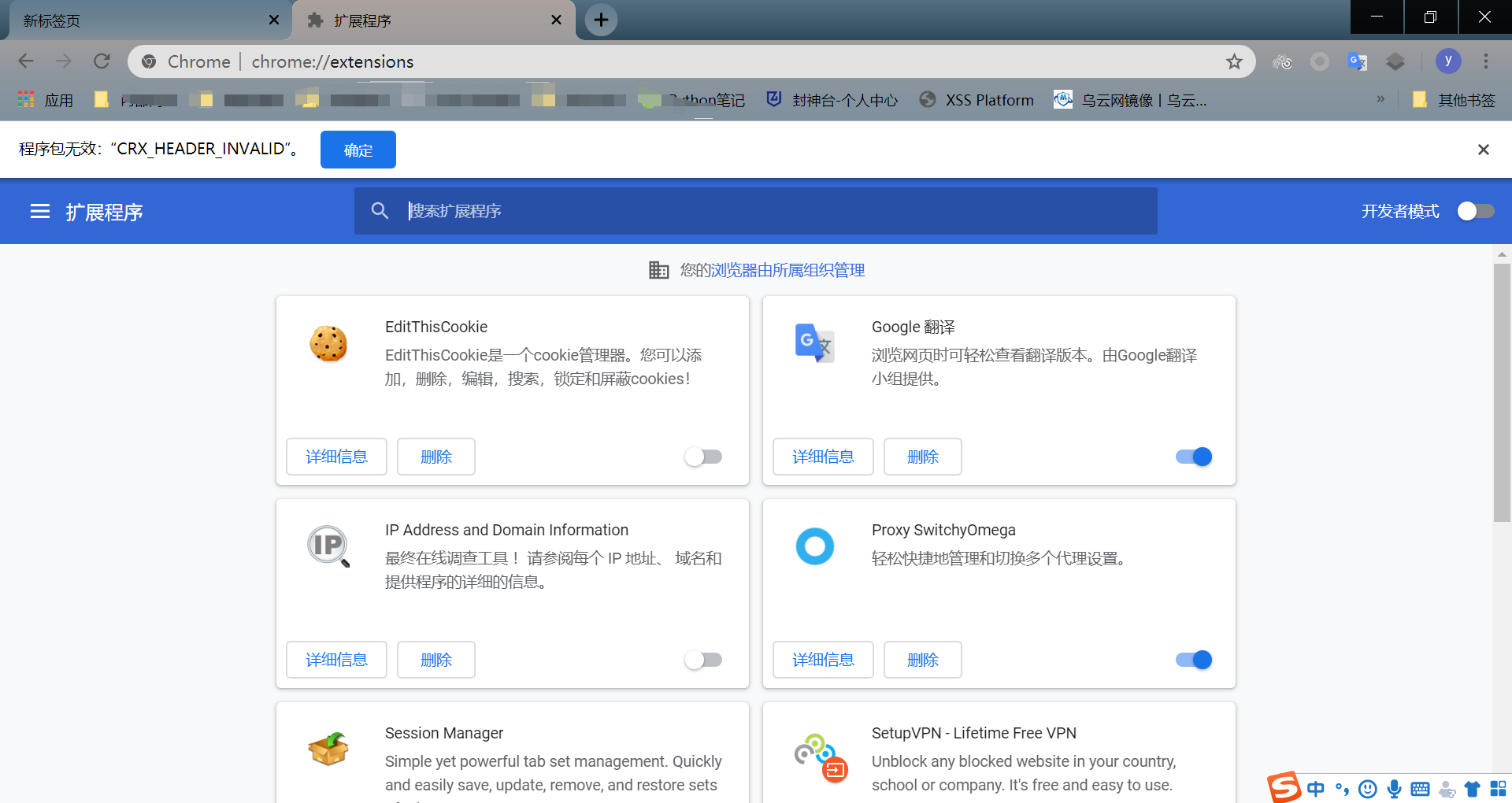Toggle Sogou Chinese/English mode 中
This screenshot has height=803, width=1512.
(x=1315, y=789)
